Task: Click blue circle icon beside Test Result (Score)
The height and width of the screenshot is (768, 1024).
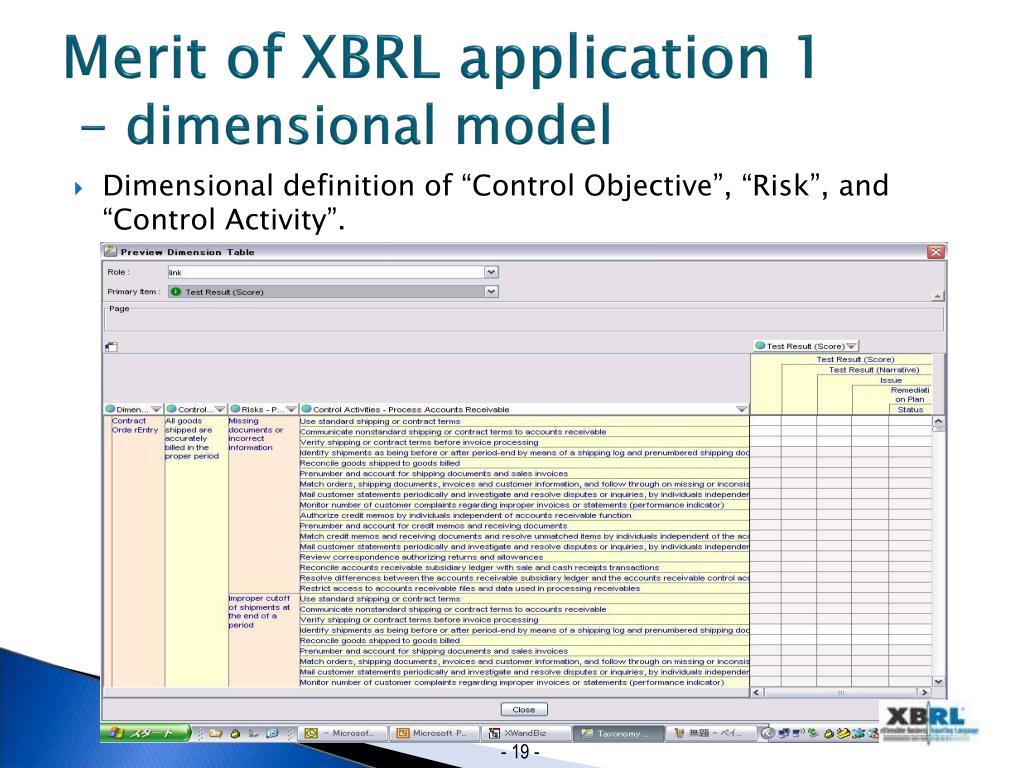Action: (760, 345)
